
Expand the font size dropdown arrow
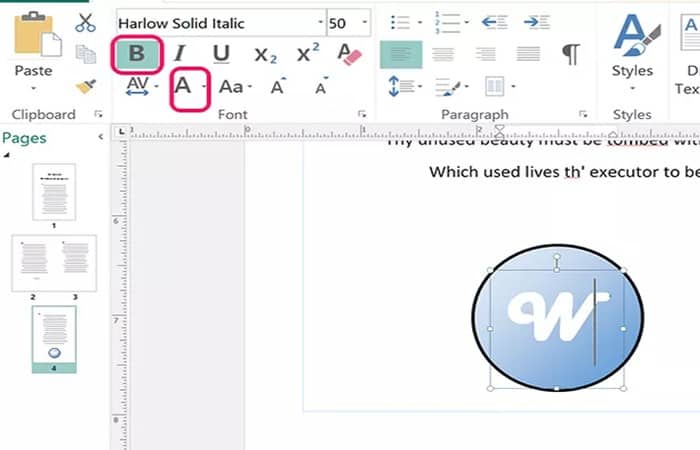365,22
